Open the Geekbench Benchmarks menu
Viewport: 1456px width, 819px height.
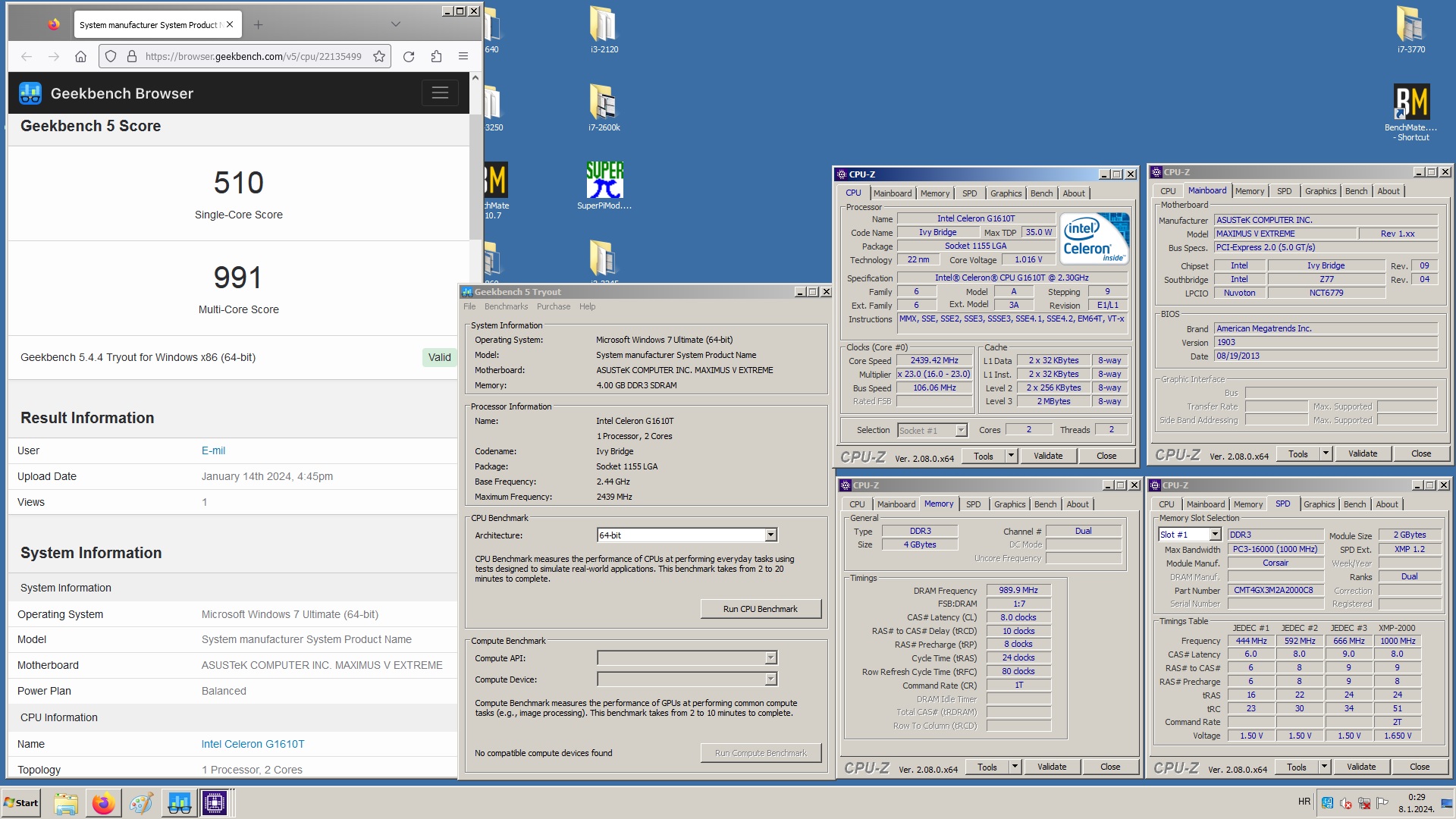[x=506, y=306]
